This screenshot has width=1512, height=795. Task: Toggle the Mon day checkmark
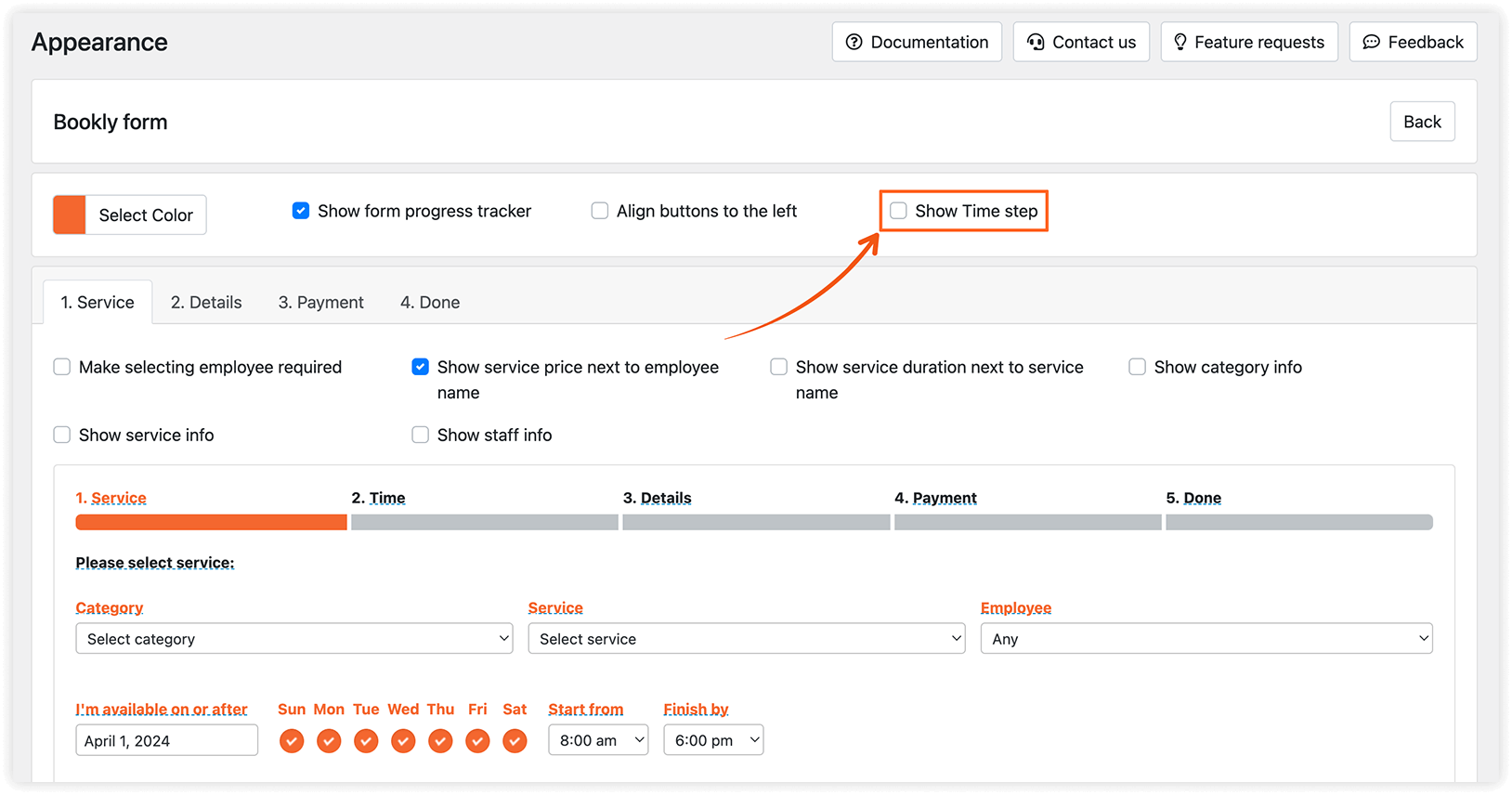click(329, 741)
